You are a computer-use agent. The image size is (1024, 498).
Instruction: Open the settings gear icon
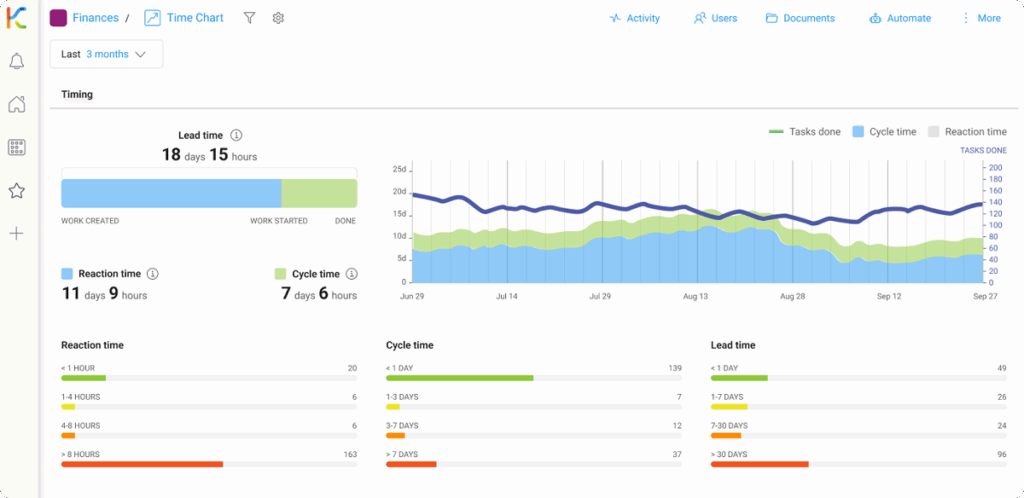[278, 18]
